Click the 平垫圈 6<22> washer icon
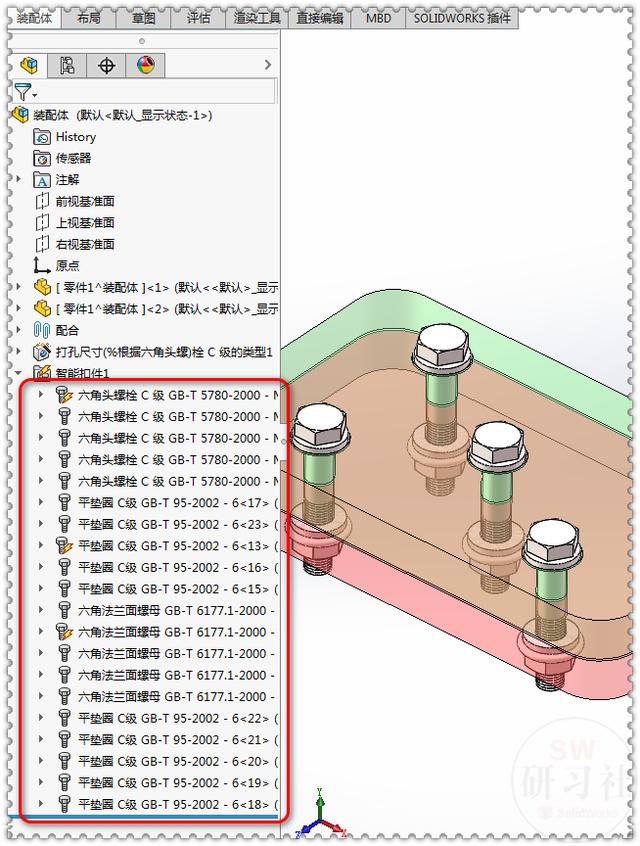This screenshot has width=640, height=846. 64,718
